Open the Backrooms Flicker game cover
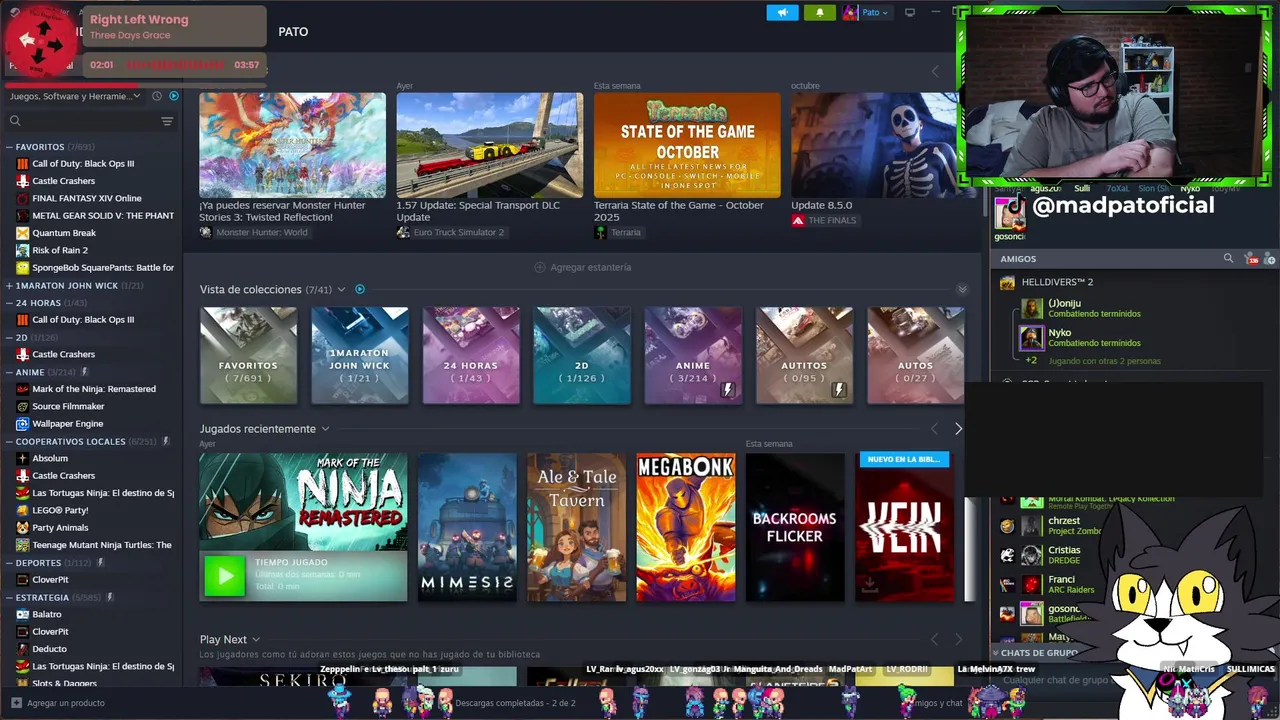The width and height of the screenshot is (1280, 720). (795, 527)
